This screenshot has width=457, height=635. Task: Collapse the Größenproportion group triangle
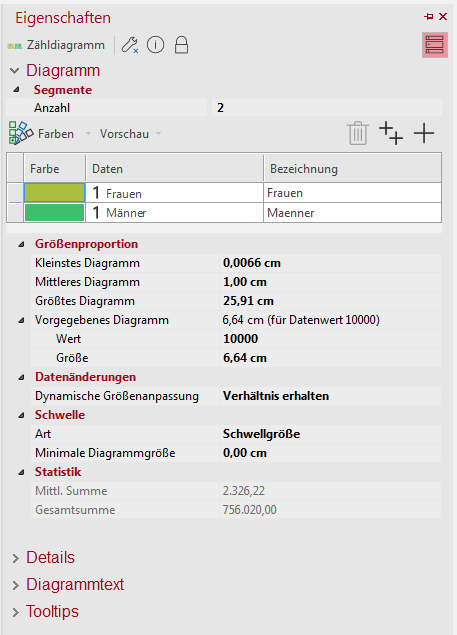pos(21,244)
